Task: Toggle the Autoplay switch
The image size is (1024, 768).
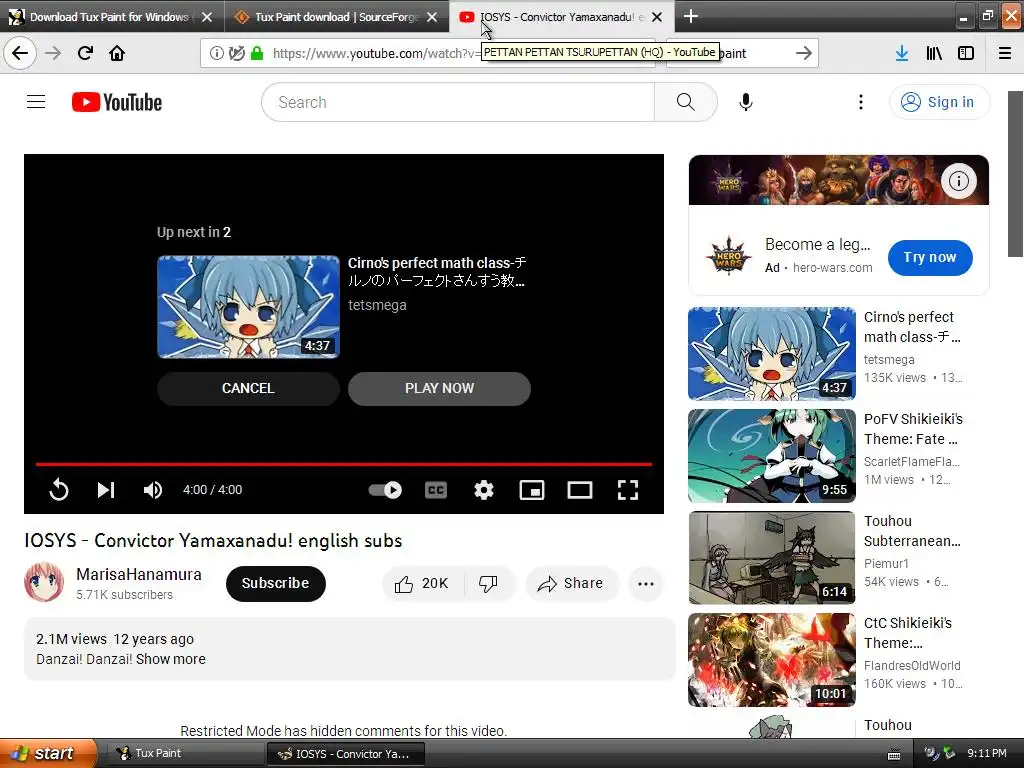Action: [x=385, y=490]
